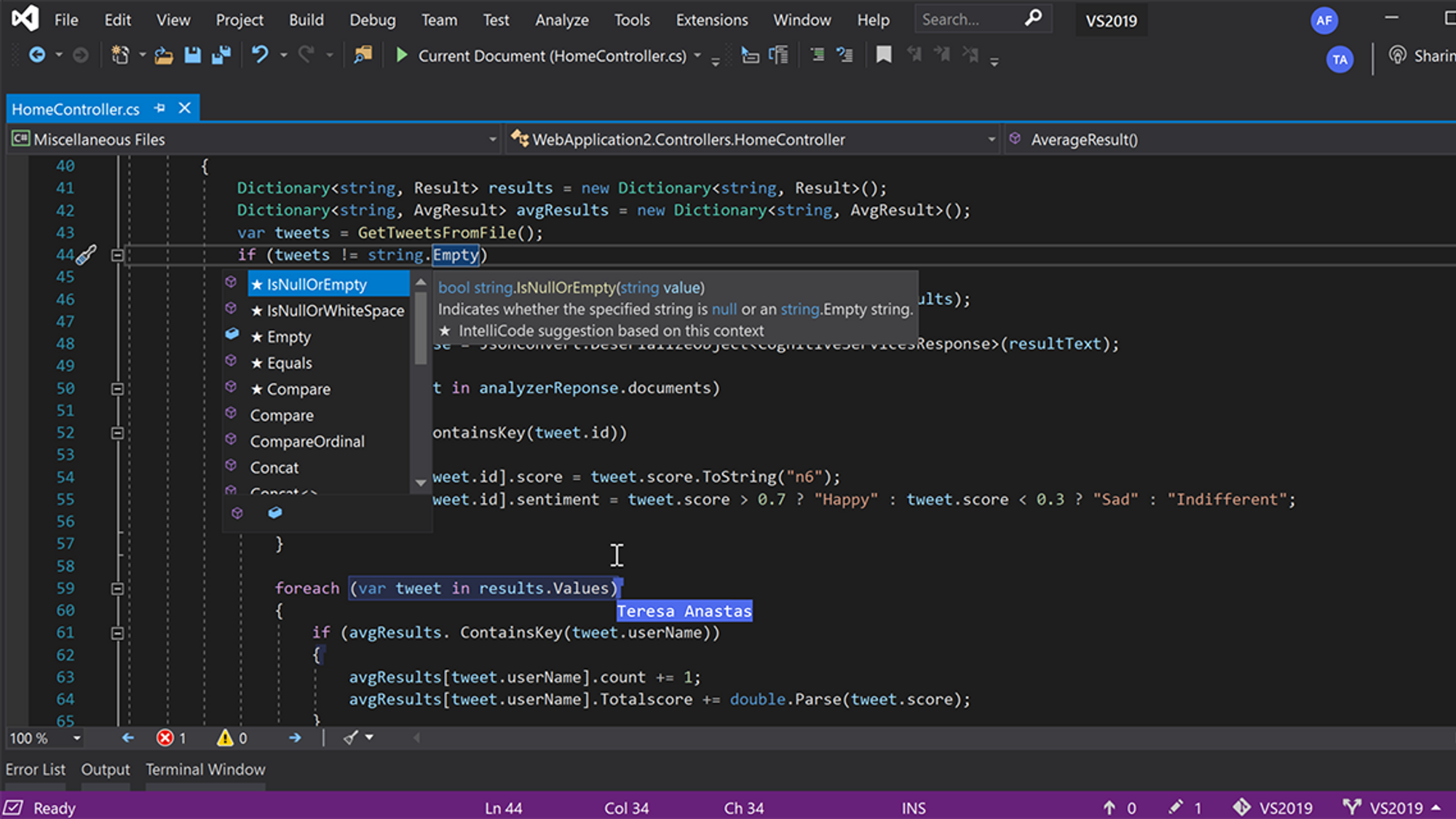This screenshot has height=819, width=1456.
Task: Open the Debug menu
Action: (x=372, y=20)
